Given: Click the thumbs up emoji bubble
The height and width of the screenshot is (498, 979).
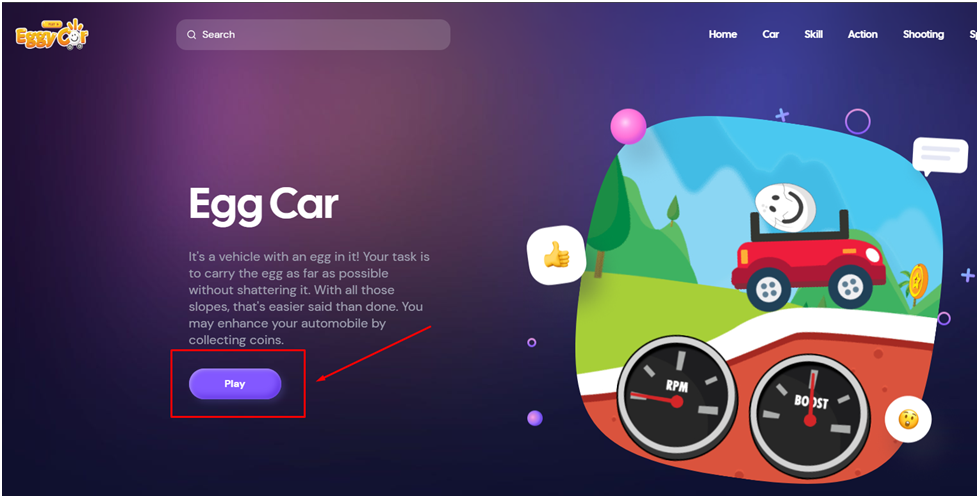Looking at the screenshot, I should point(556,255).
